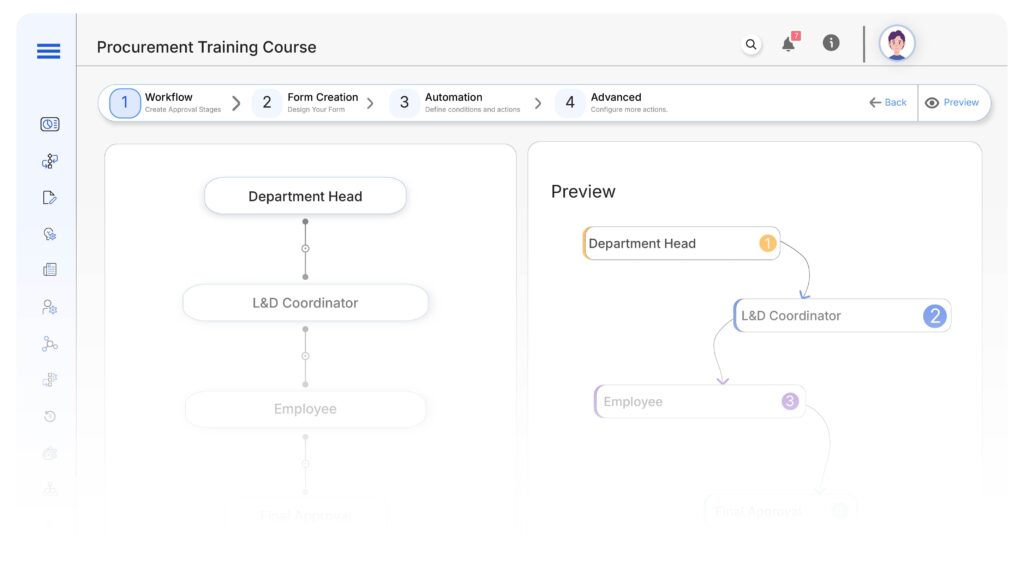Toggle the Preview eye button
Image resolution: width=1024 pixels, height=576 pixels.
point(952,103)
